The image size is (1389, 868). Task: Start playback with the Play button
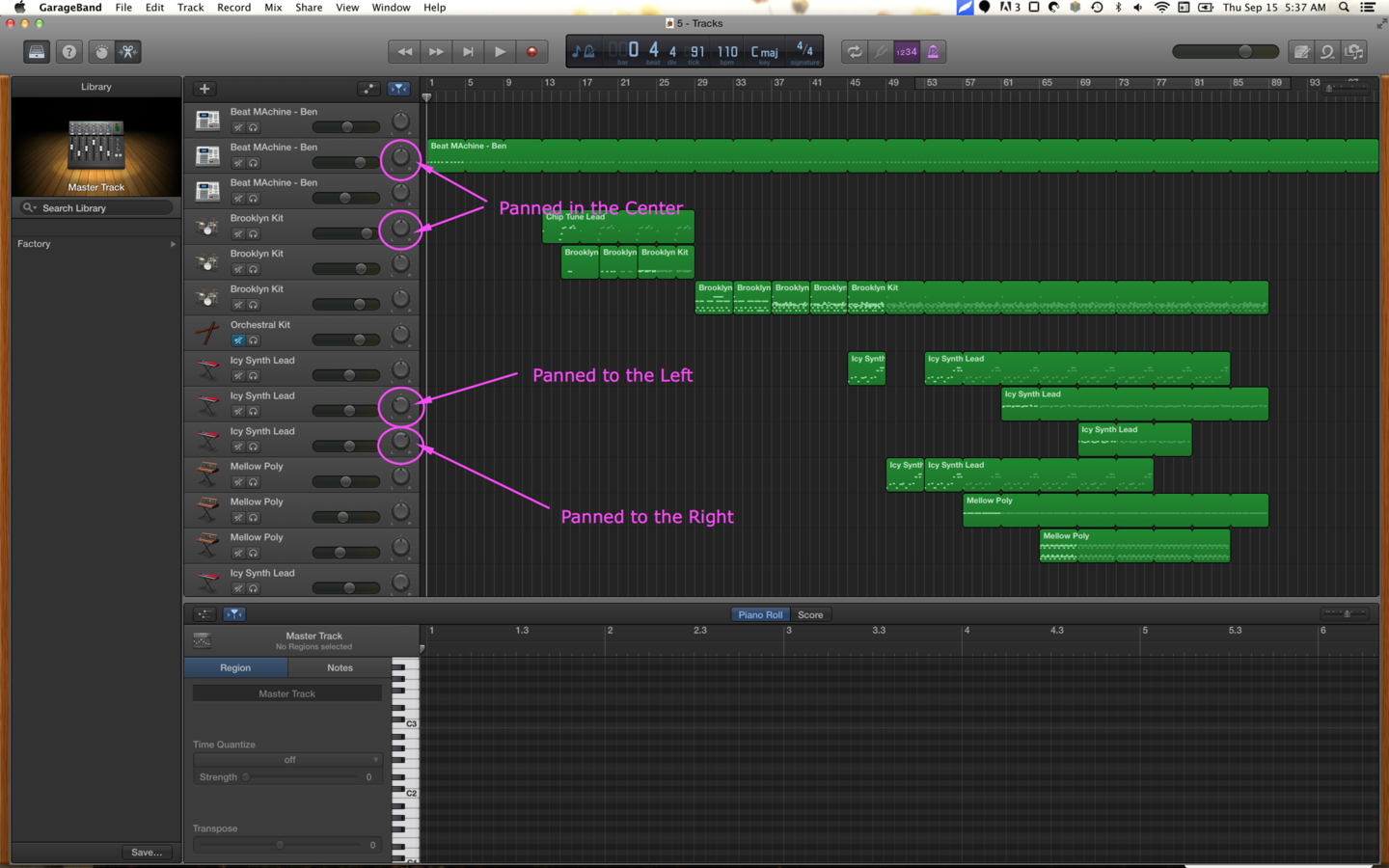point(500,52)
